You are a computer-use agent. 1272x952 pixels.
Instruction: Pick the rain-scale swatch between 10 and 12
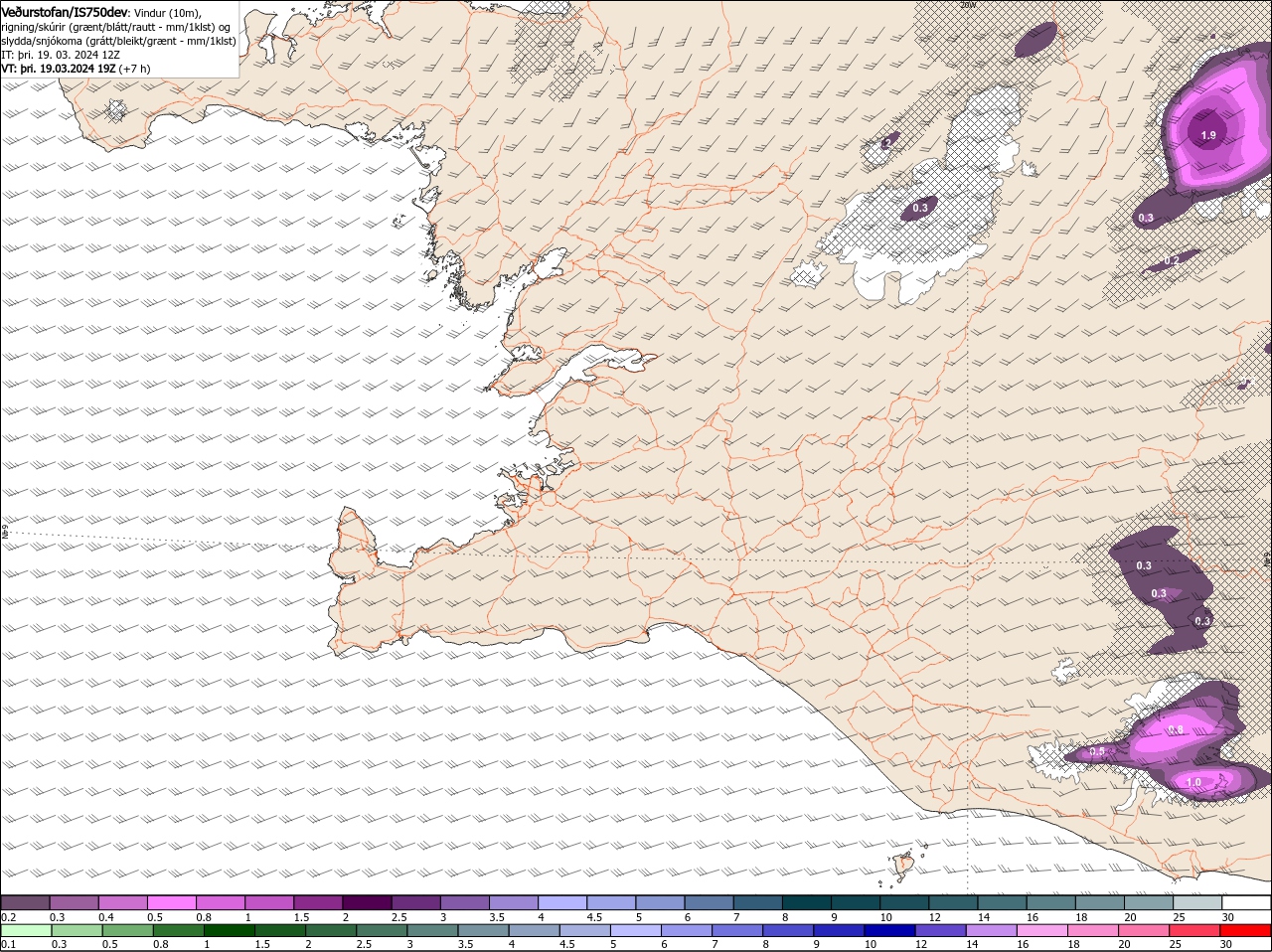click(891, 931)
